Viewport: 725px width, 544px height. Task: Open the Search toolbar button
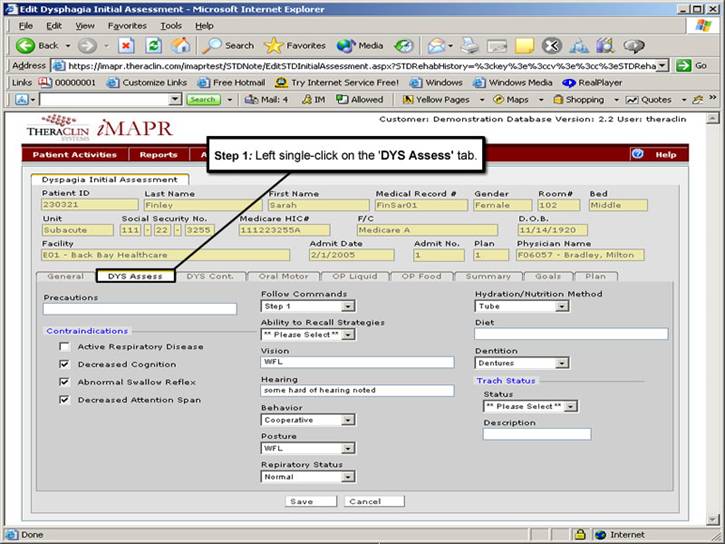pyautogui.click(x=228, y=45)
